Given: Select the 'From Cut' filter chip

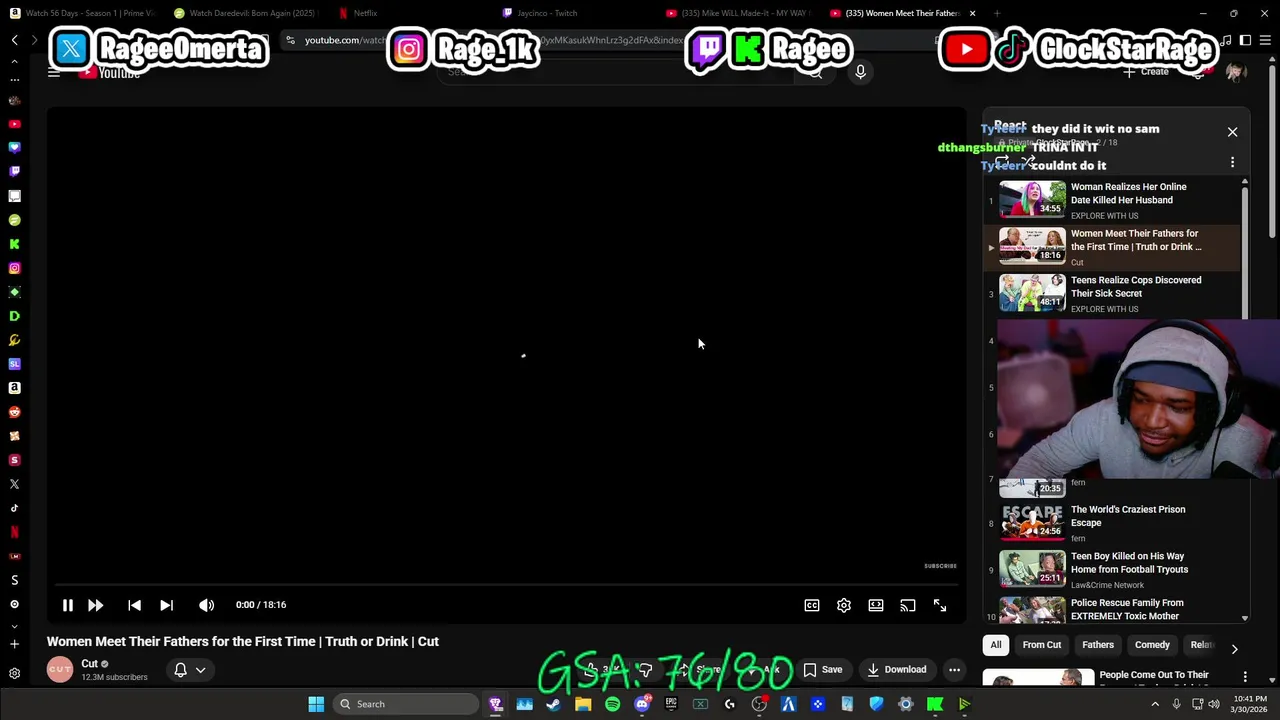Looking at the screenshot, I should tap(1042, 645).
